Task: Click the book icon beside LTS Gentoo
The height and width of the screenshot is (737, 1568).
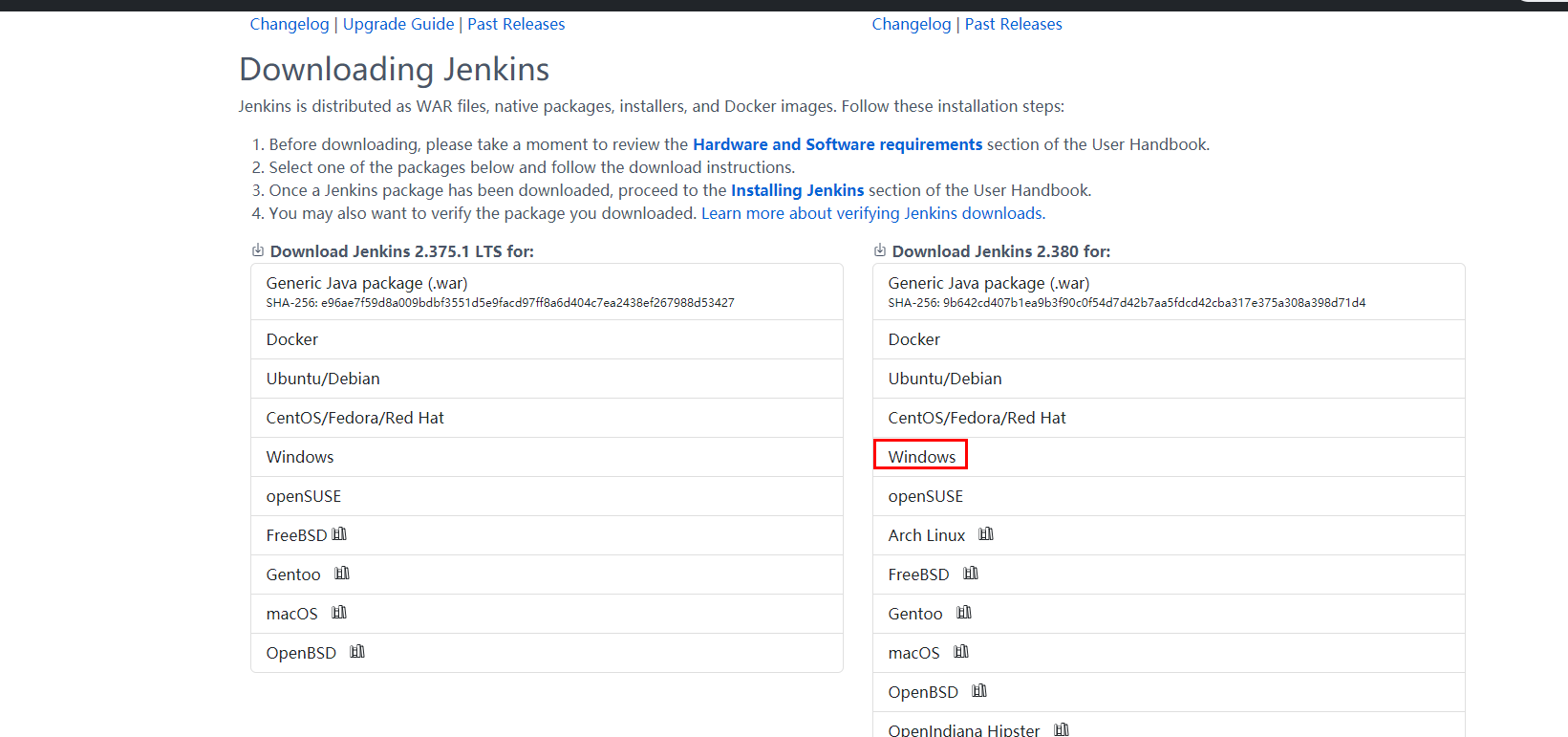Action: coord(342,574)
